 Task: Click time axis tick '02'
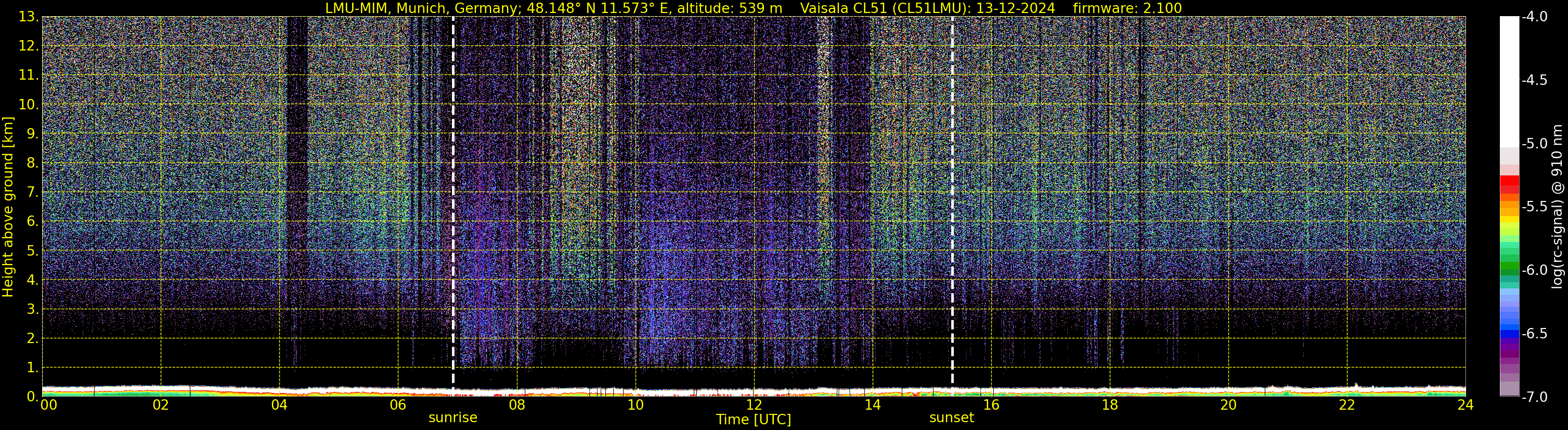click(161, 405)
